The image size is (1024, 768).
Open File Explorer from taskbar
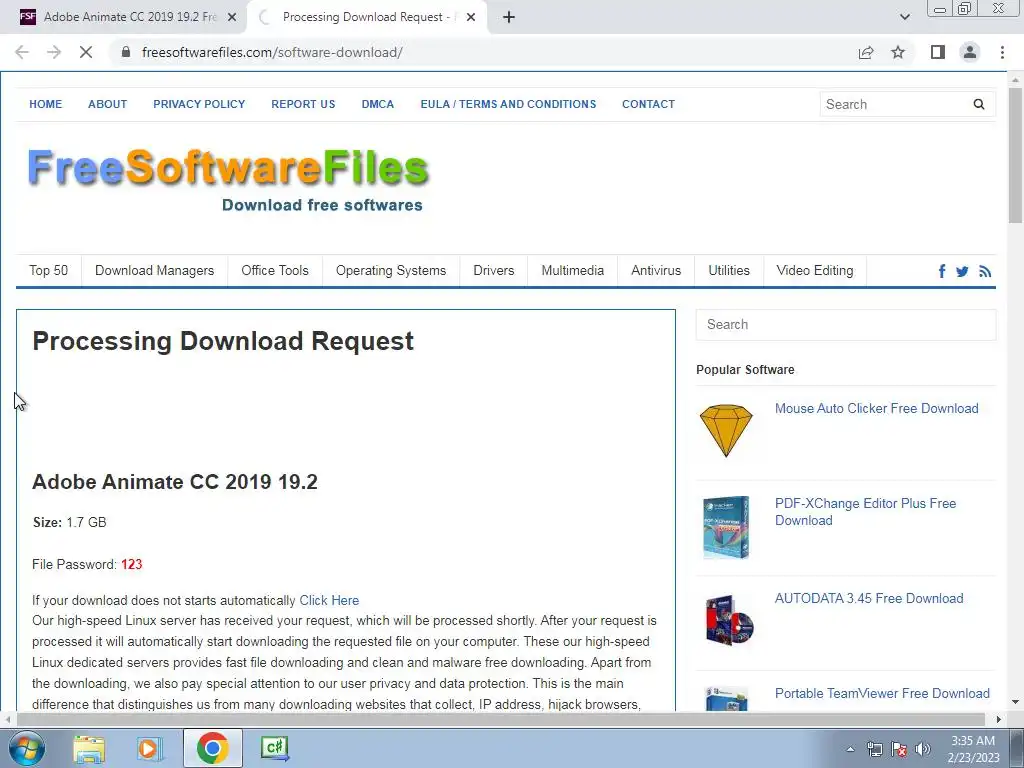click(89, 748)
